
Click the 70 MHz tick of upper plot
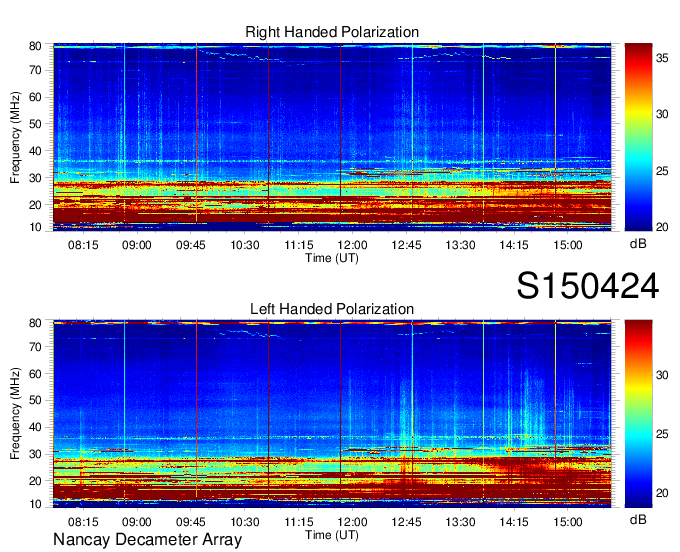(x=35, y=70)
